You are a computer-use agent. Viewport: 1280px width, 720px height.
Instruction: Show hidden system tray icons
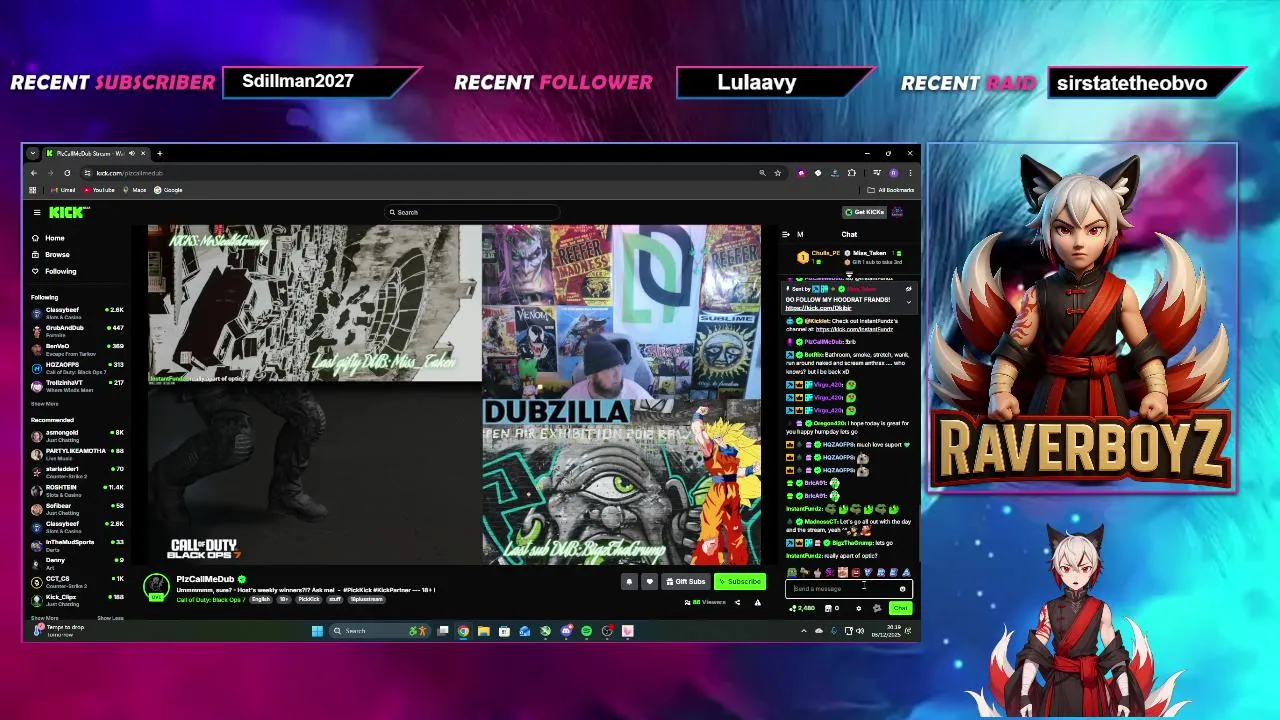(804, 631)
